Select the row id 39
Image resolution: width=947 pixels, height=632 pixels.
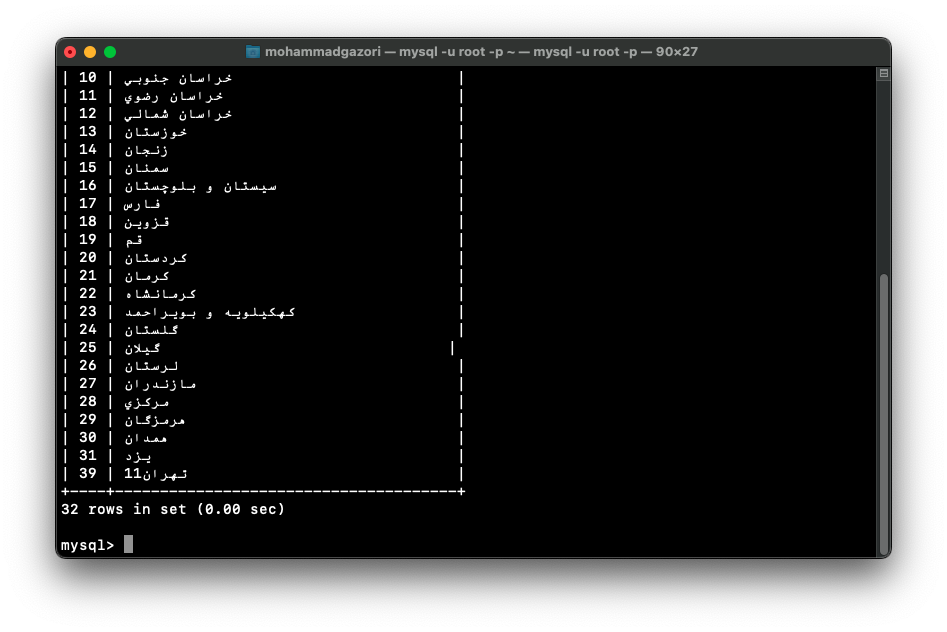pyautogui.click(x=88, y=474)
